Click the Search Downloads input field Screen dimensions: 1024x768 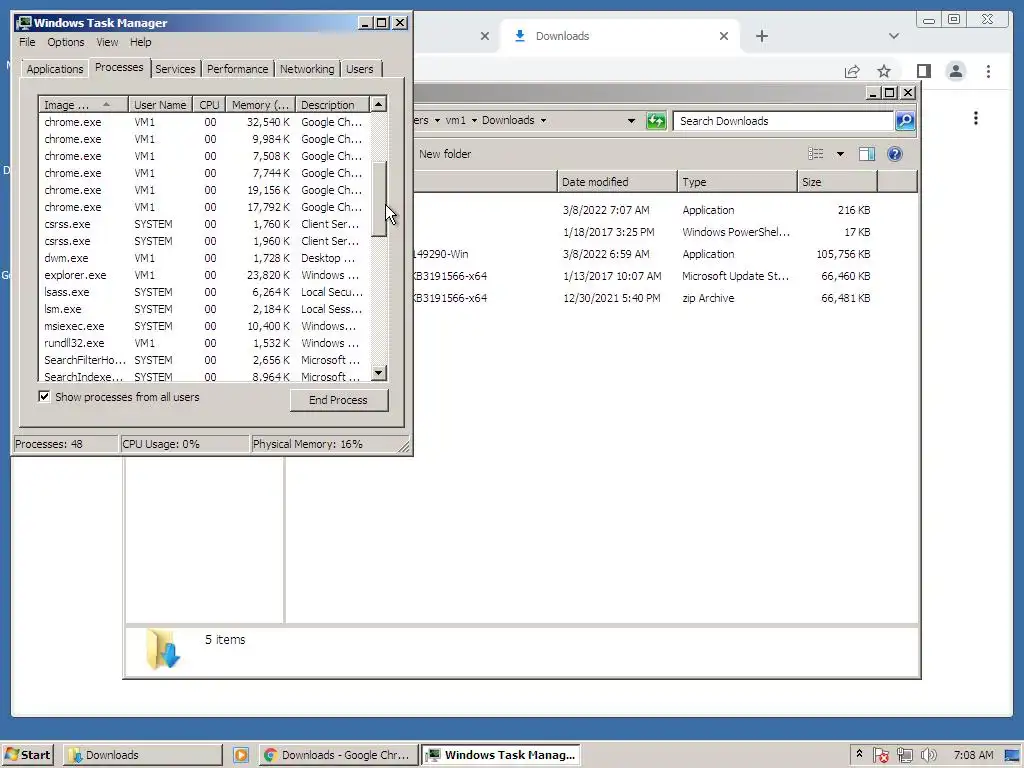783,121
